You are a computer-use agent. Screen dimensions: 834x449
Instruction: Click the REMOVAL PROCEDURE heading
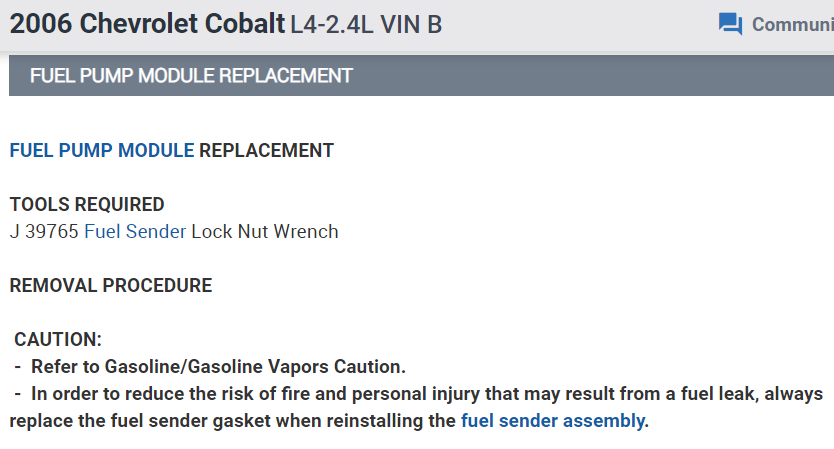tap(111, 286)
